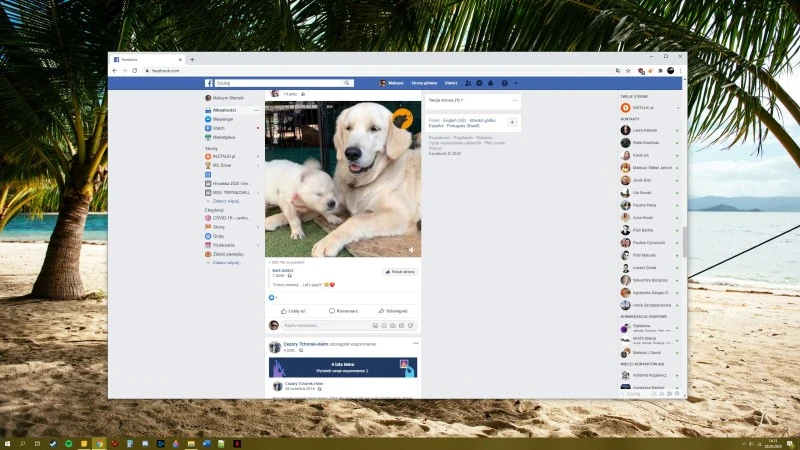Open the options dots next to Aktualności
800x450 pixels.
tap(257, 110)
